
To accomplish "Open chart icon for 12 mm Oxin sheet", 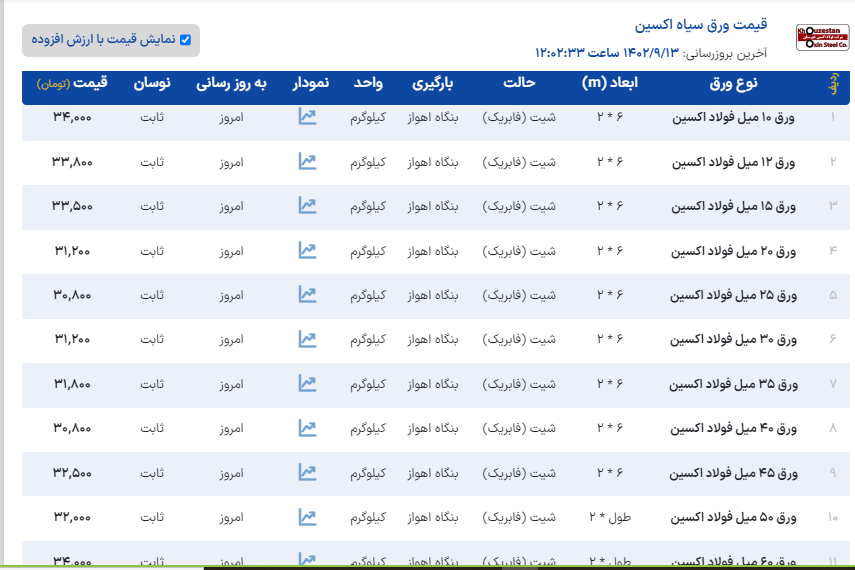I will click(307, 161).
